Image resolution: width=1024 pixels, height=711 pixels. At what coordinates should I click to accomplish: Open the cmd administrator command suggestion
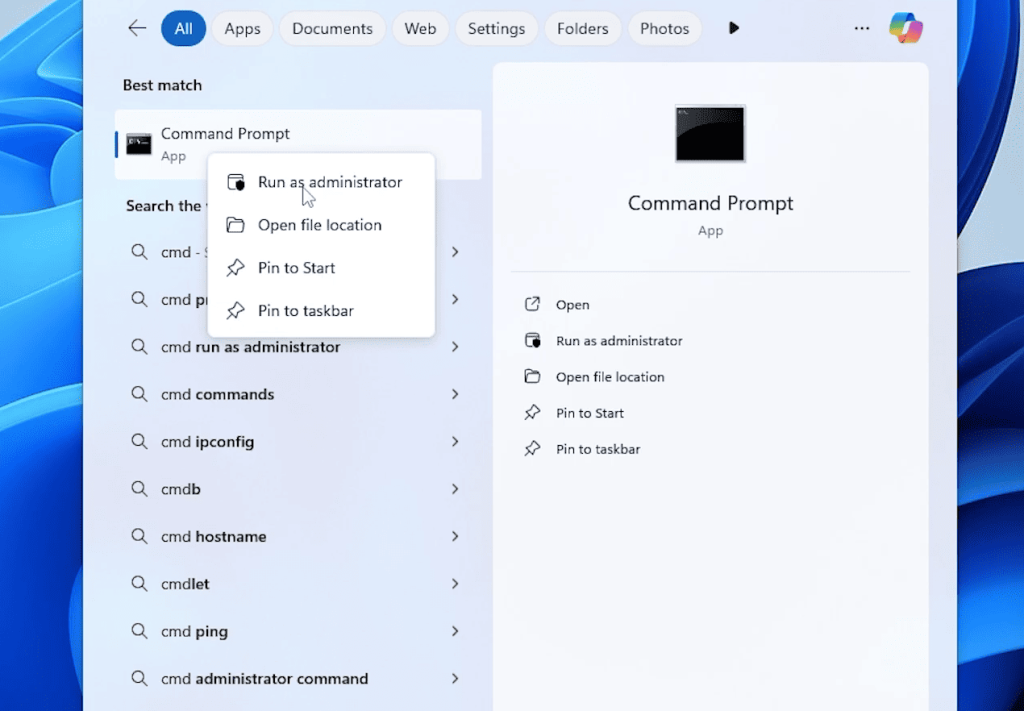coord(264,679)
